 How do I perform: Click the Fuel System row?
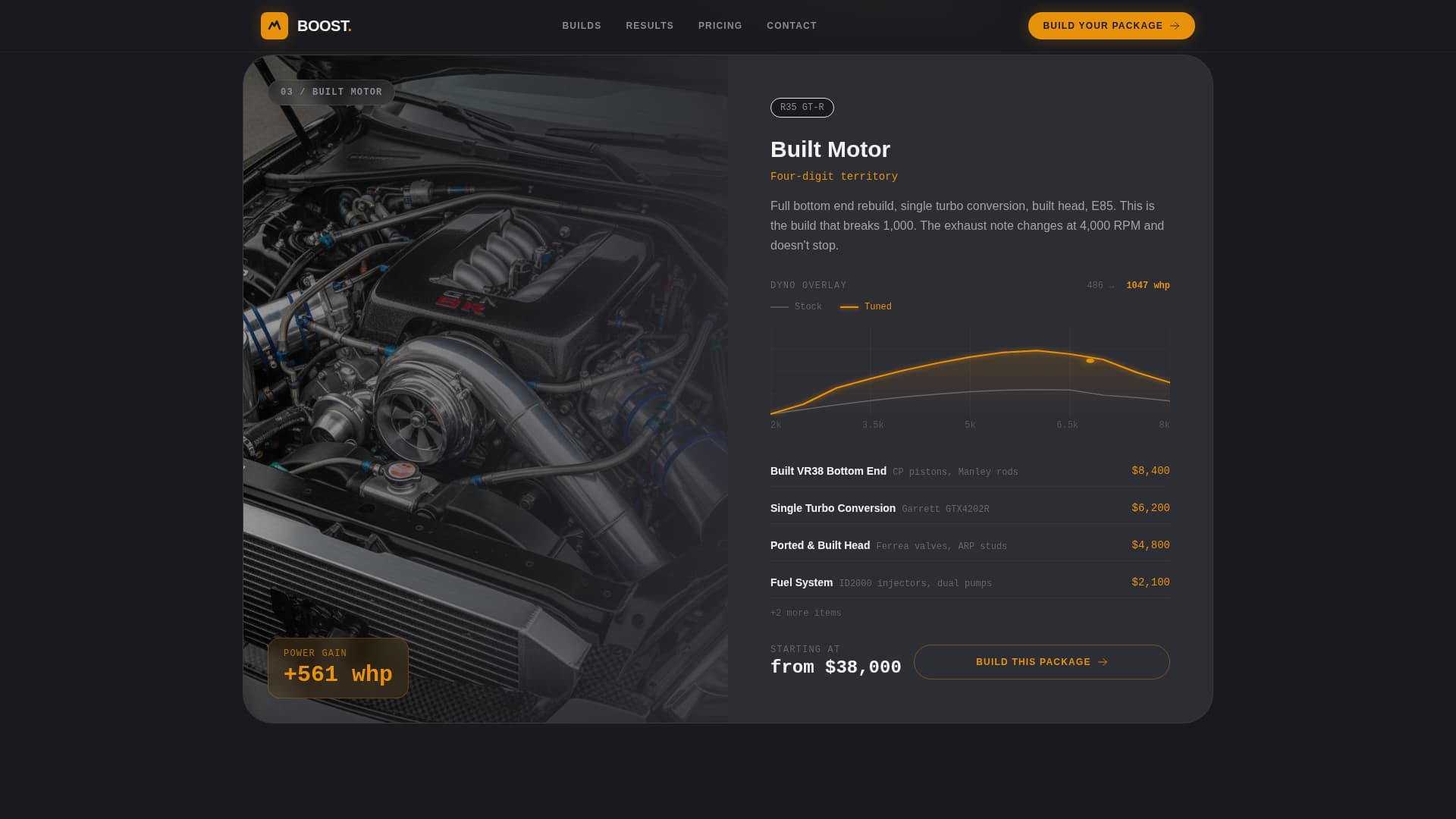click(970, 582)
